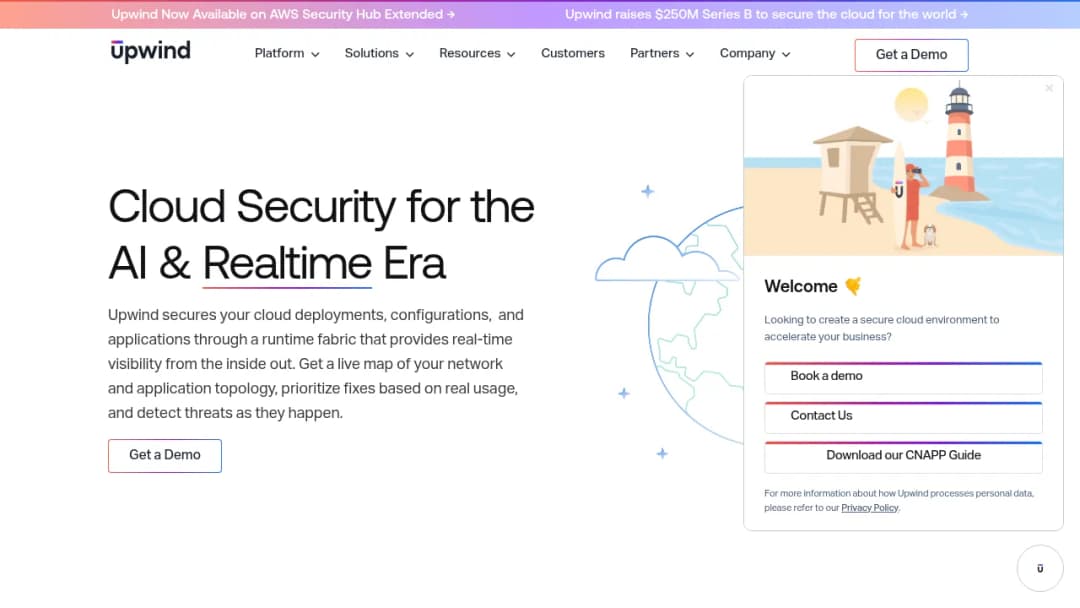The image size is (1080, 608).
Task: Open the Company menu
Action: 747,54
